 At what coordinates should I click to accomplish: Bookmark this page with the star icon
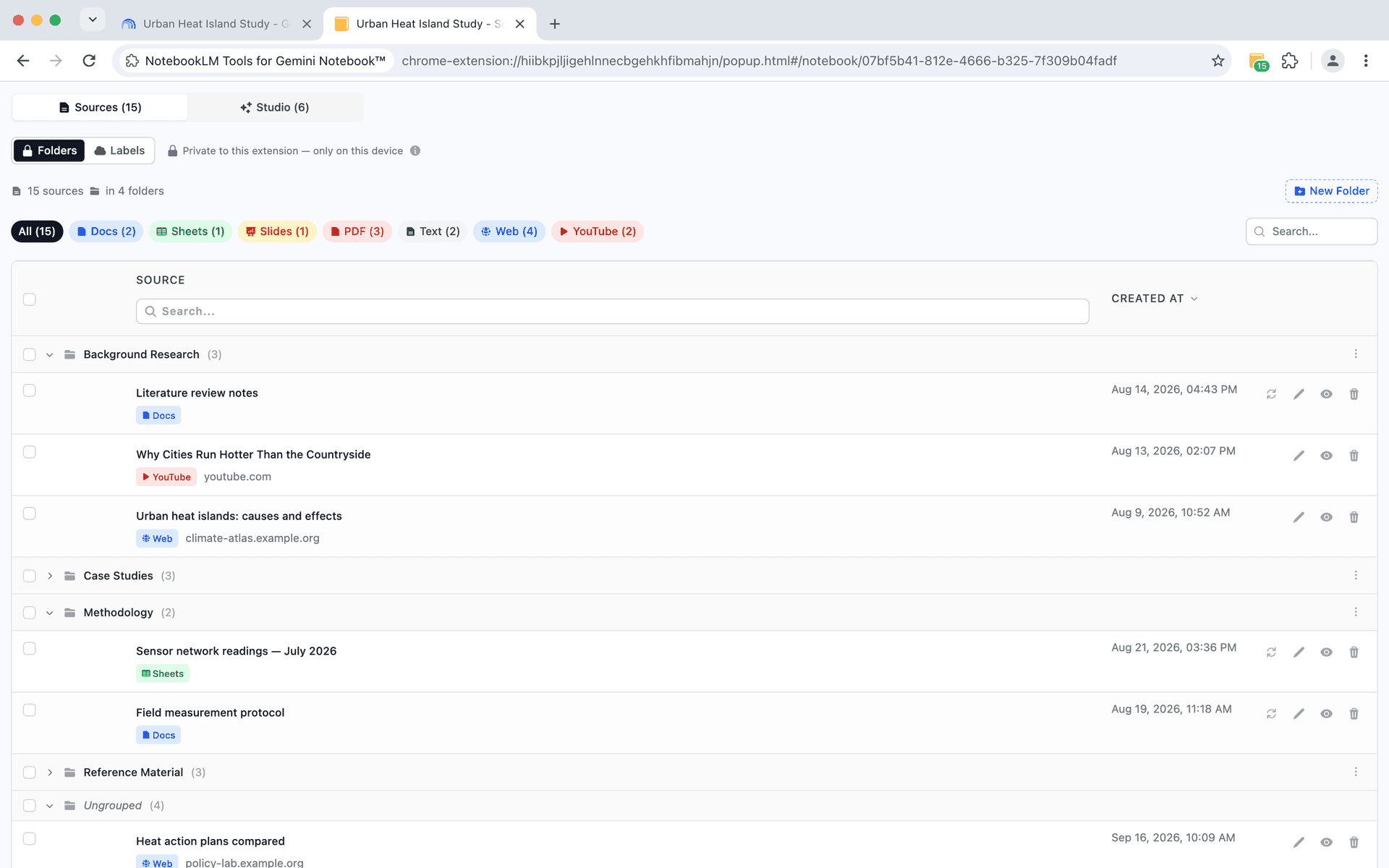pos(1218,61)
